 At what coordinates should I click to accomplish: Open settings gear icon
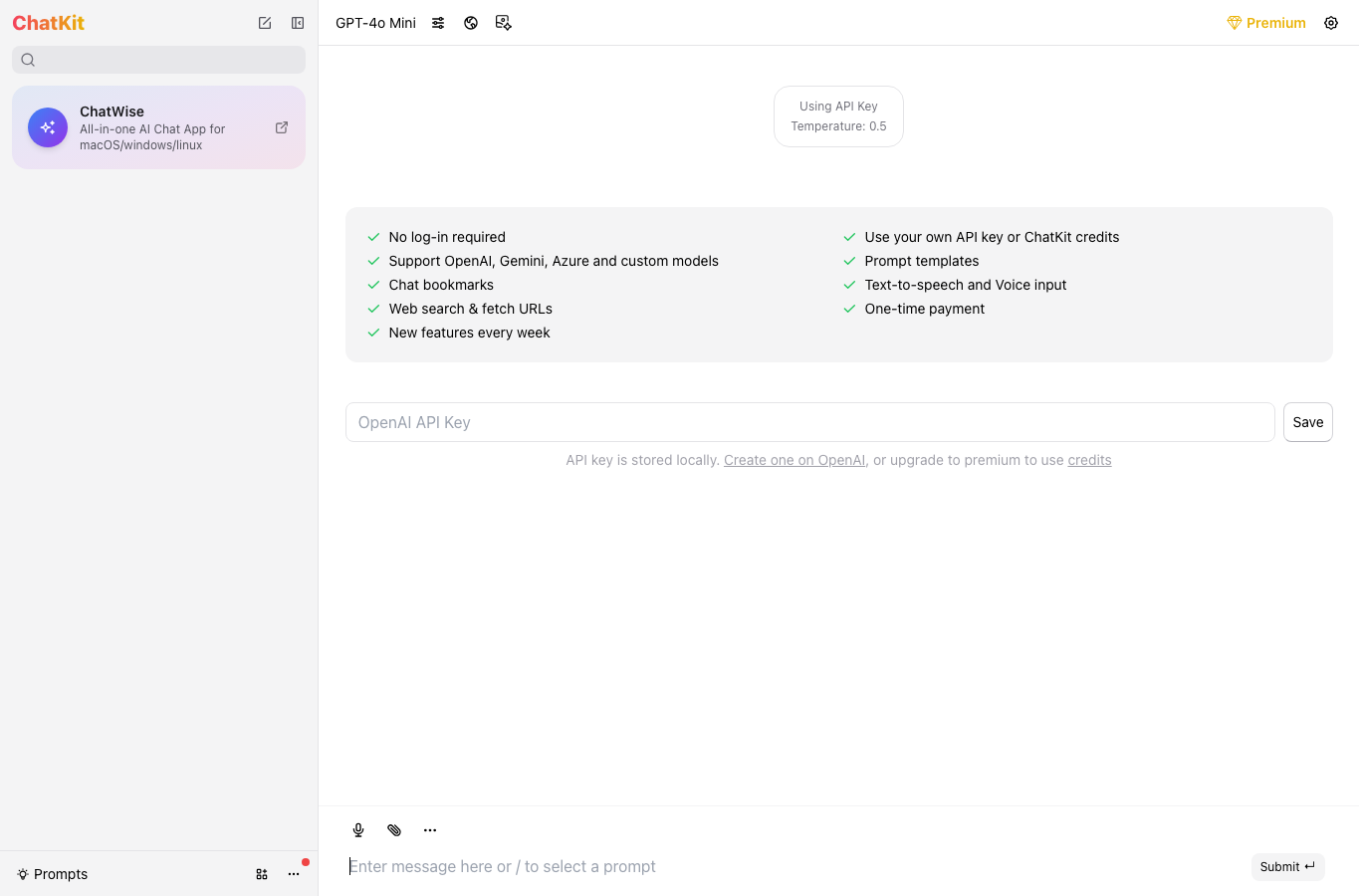pos(1331,23)
